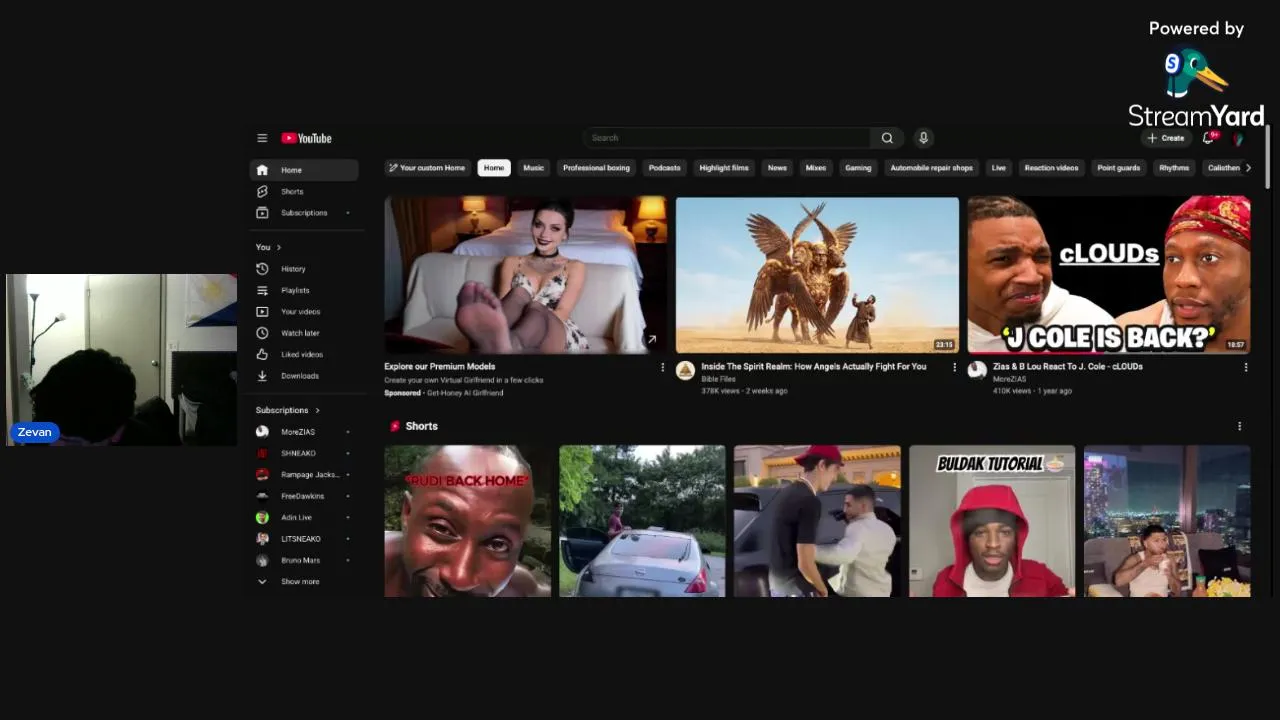Select Mixes filter chip
Viewport: 1280px width, 720px height.
(x=816, y=168)
